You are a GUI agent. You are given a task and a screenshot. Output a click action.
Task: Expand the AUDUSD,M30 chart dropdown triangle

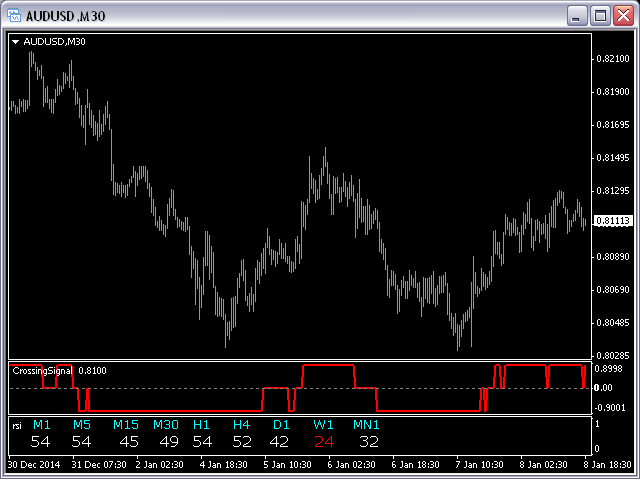tap(16, 42)
